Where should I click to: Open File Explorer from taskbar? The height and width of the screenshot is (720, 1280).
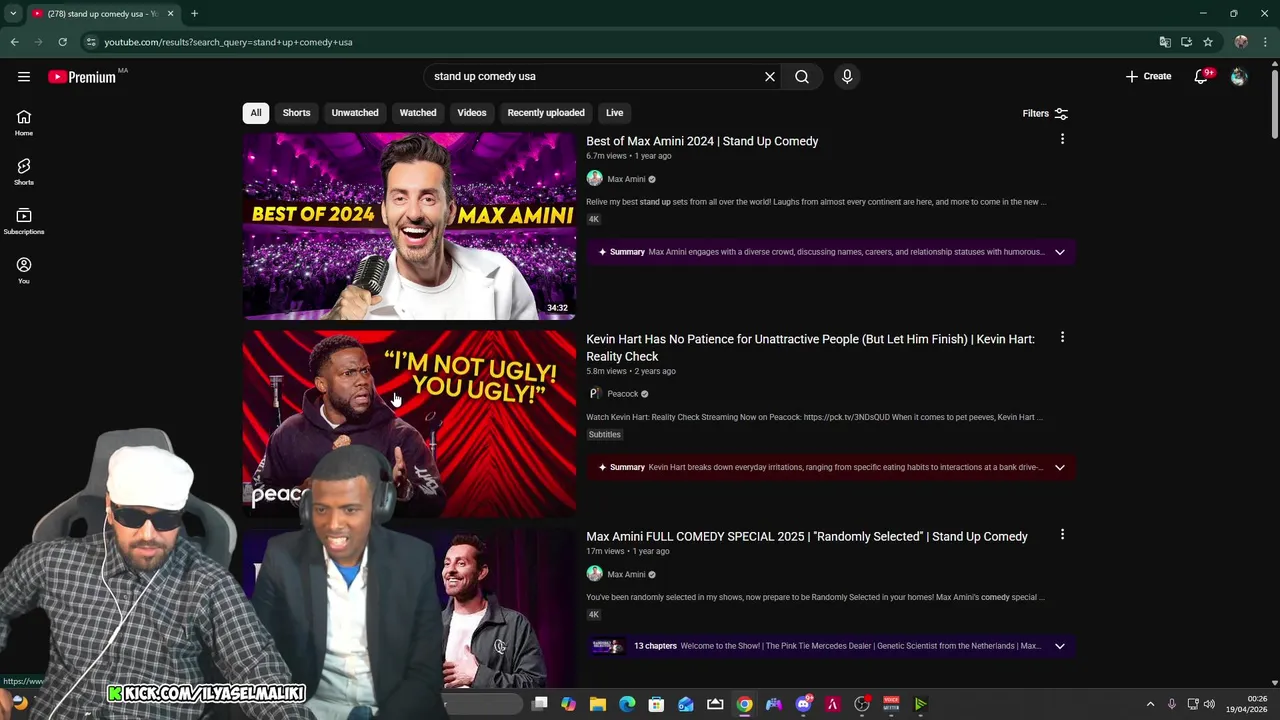coord(598,704)
